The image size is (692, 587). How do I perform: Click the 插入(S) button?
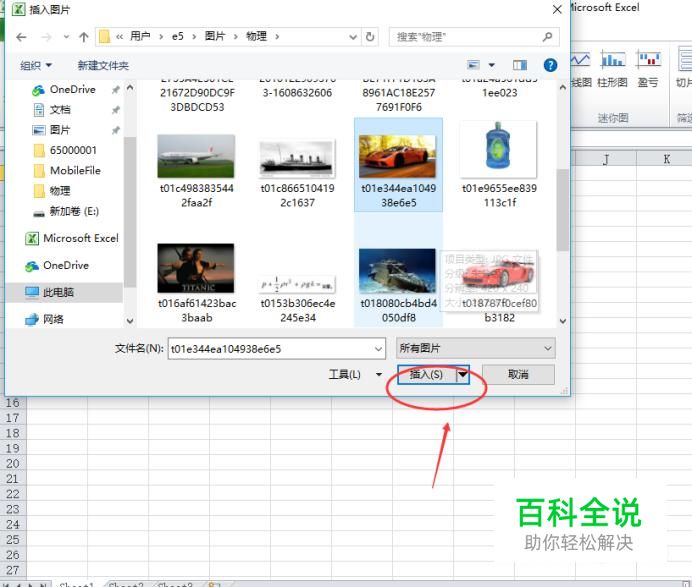coord(426,375)
